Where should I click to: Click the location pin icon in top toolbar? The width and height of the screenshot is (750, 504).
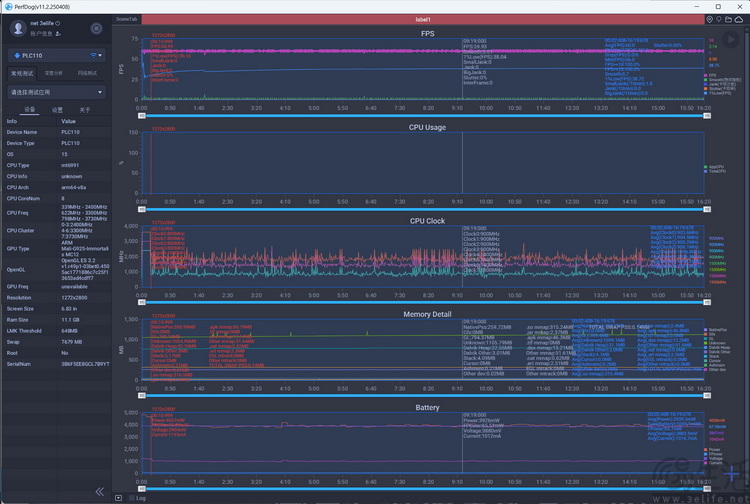(718, 19)
